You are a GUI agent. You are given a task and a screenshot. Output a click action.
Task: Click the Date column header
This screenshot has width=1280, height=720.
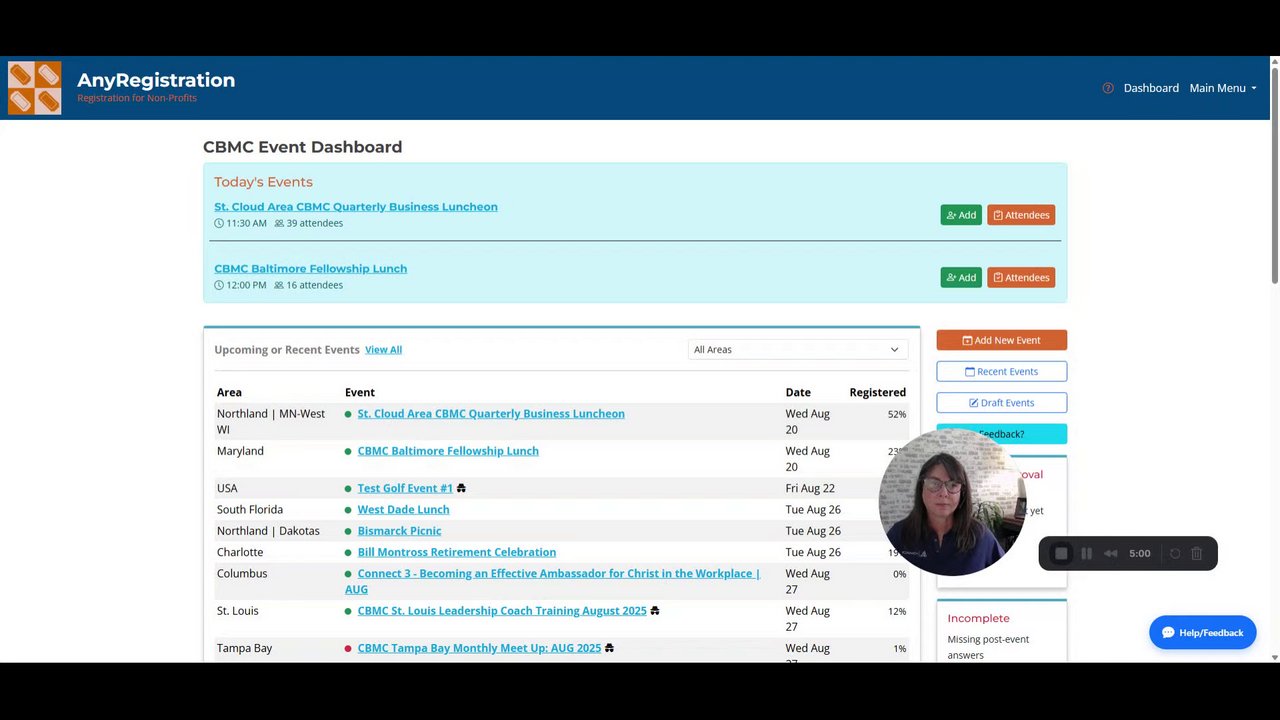click(x=798, y=392)
